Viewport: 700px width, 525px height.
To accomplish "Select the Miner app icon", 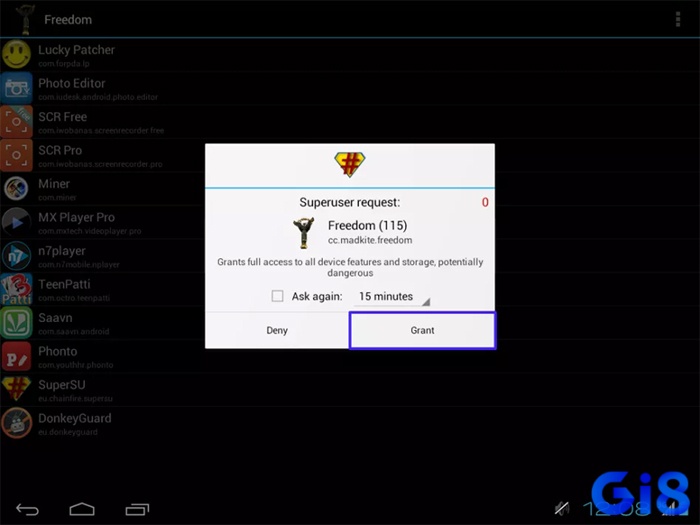I will click(17, 188).
